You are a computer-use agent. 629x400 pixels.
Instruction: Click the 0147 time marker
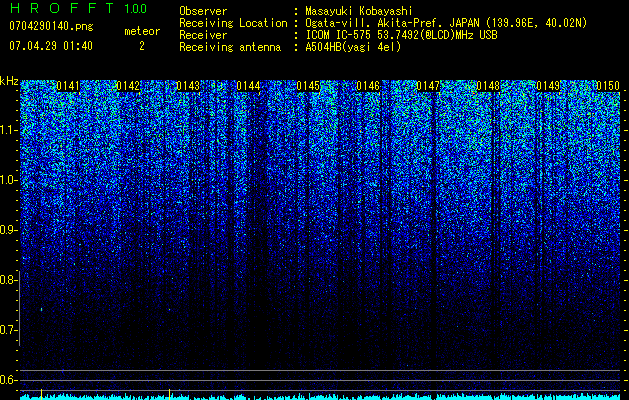tap(428, 86)
